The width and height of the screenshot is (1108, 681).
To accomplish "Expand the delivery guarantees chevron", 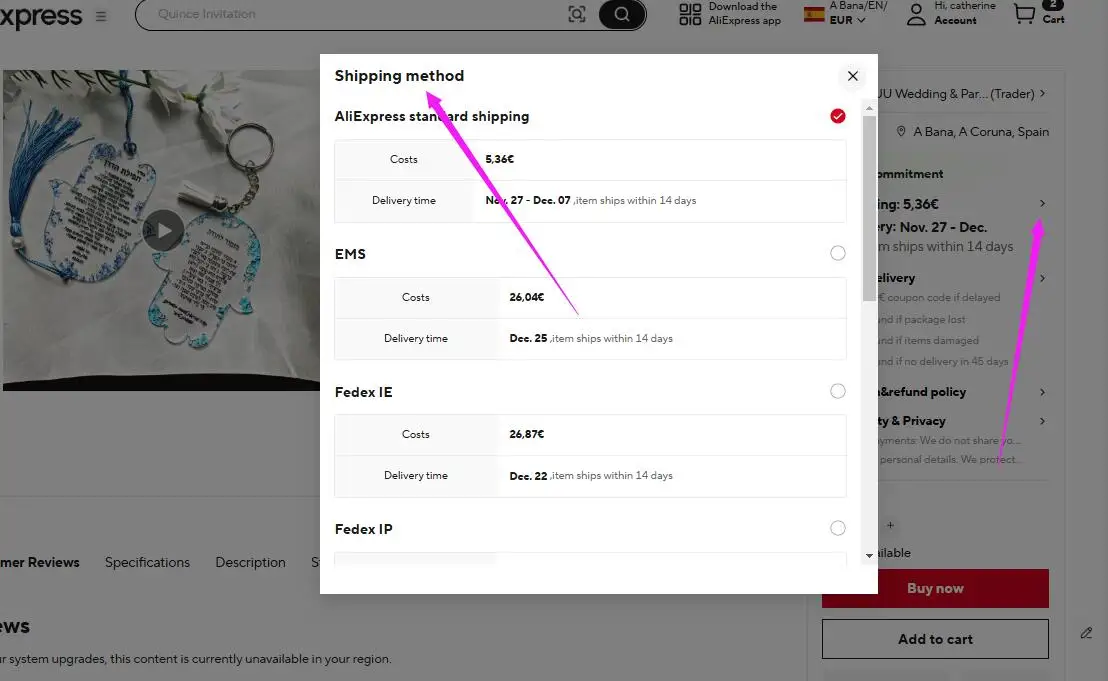I will coord(1042,278).
